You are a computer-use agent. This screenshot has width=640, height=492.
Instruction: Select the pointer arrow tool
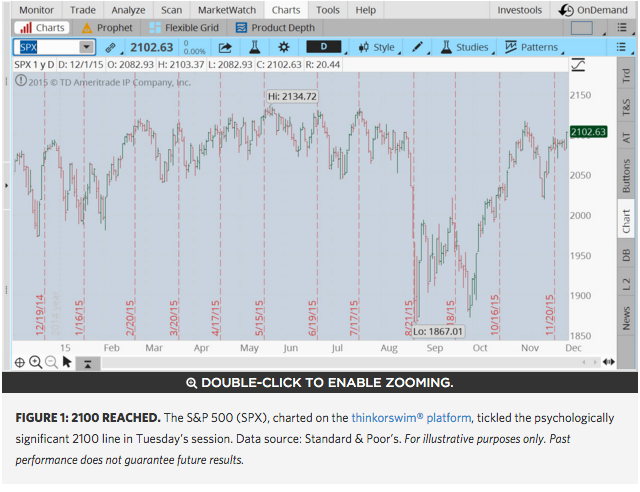click(x=67, y=362)
